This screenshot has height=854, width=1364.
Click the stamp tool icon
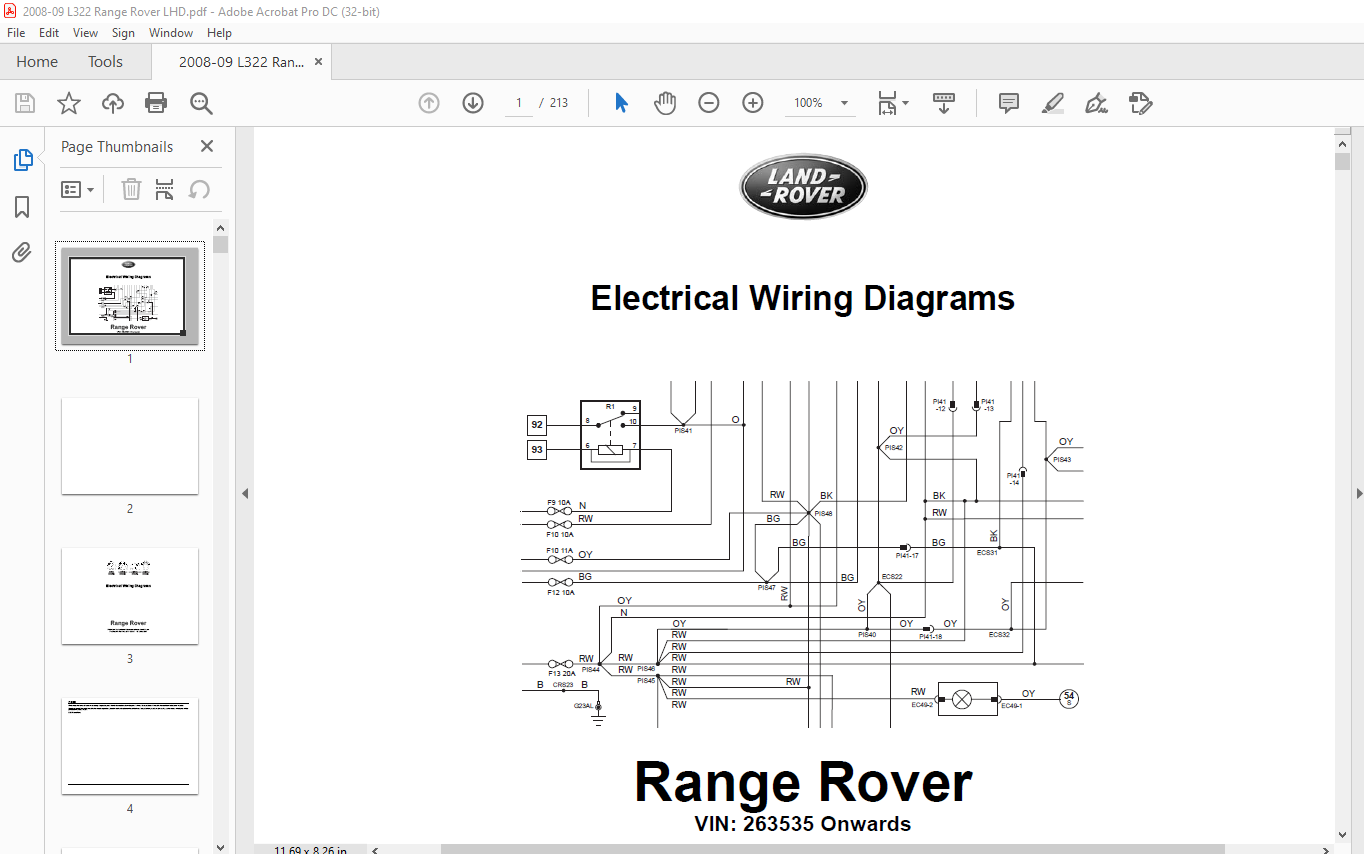(x=1140, y=103)
